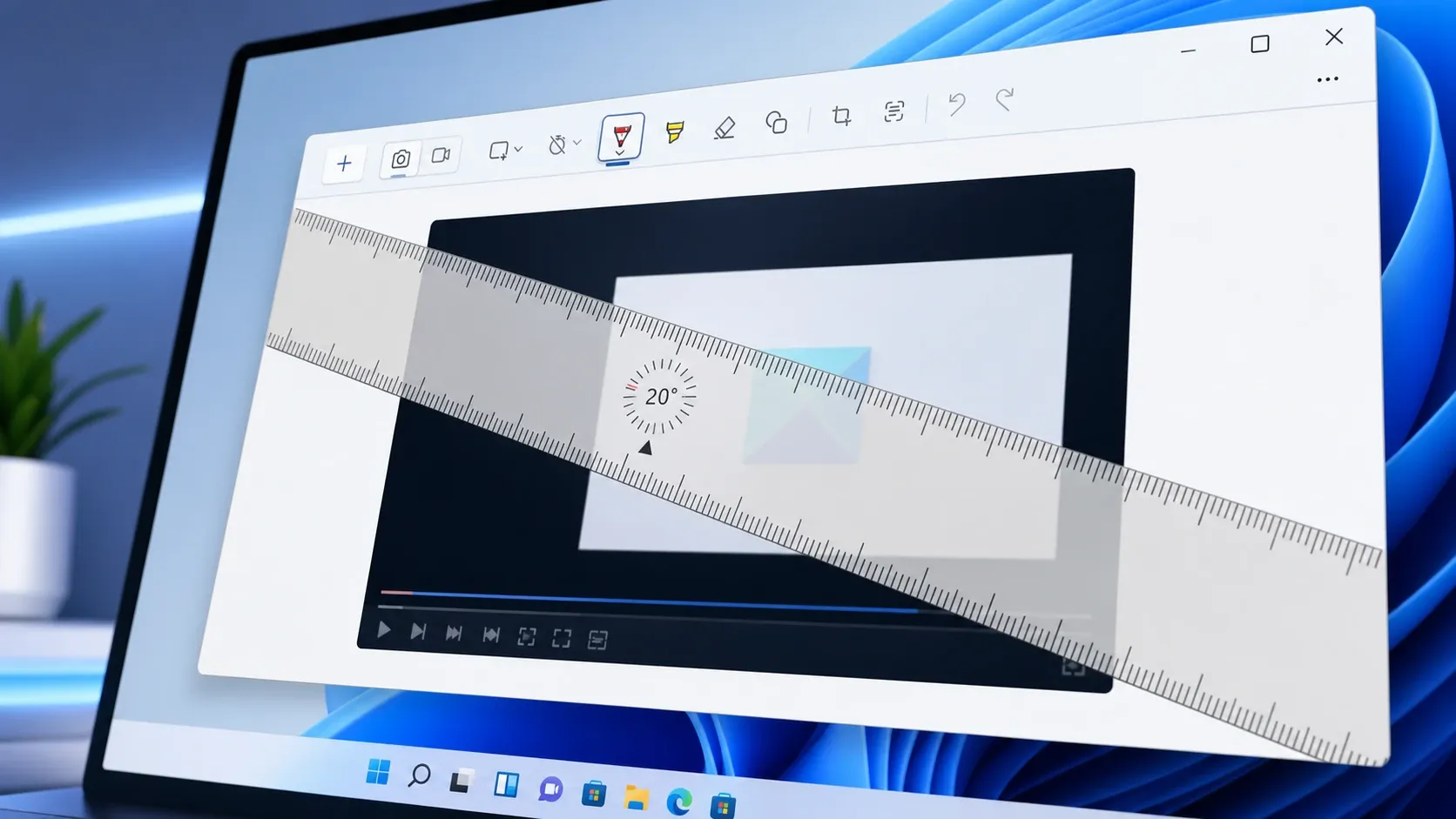1456x819 pixels.
Task: Open the Shapes tool
Action: [776, 122]
